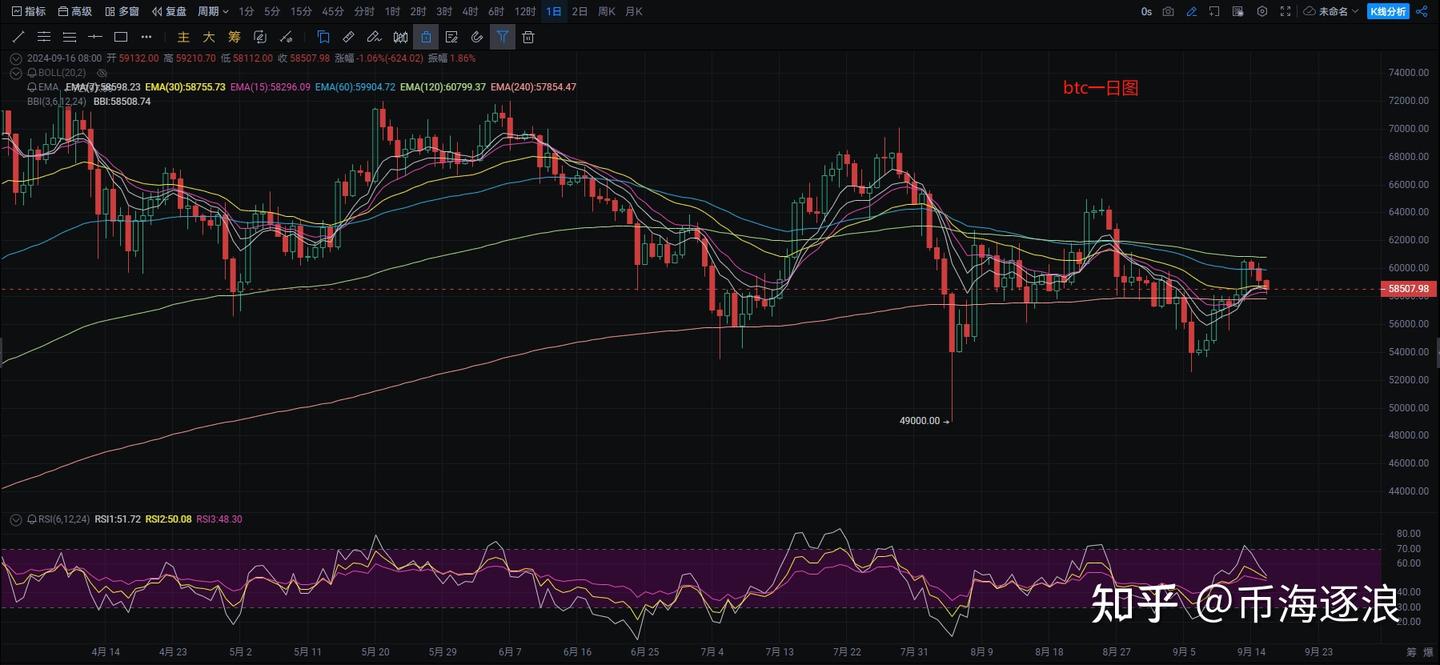Share the chart with share icon
1440x665 pixels.
(x=1422, y=11)
